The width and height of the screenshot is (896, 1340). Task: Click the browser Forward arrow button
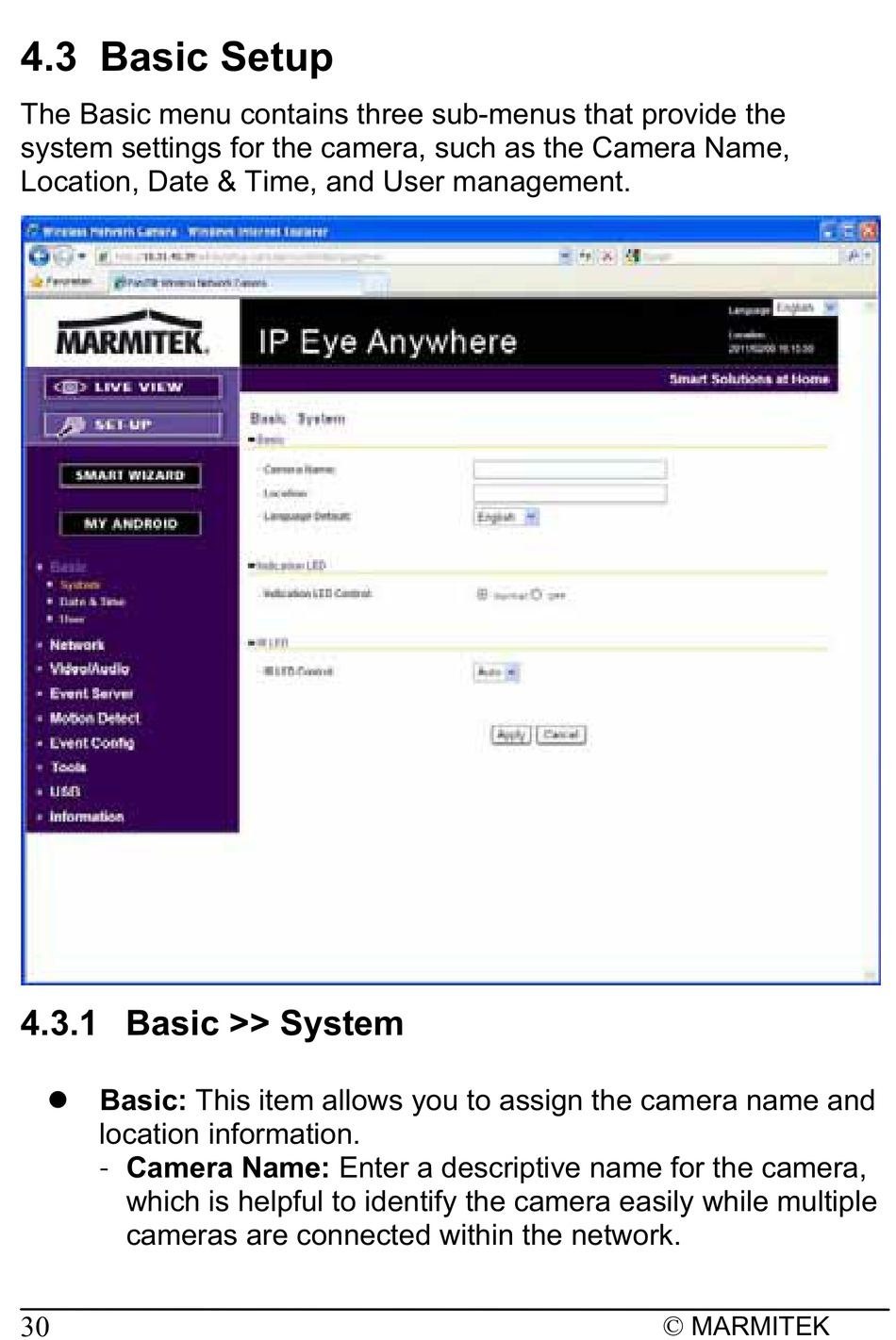point(62,256)
